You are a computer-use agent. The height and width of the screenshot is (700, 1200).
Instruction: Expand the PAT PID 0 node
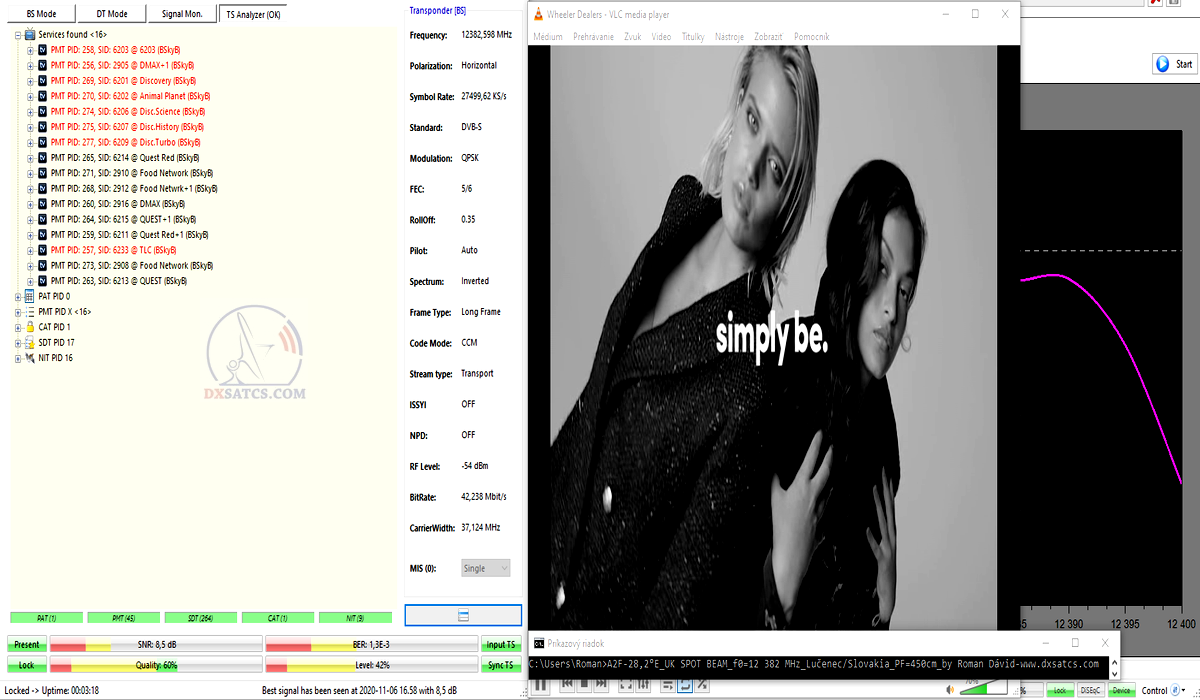(17, 296)
